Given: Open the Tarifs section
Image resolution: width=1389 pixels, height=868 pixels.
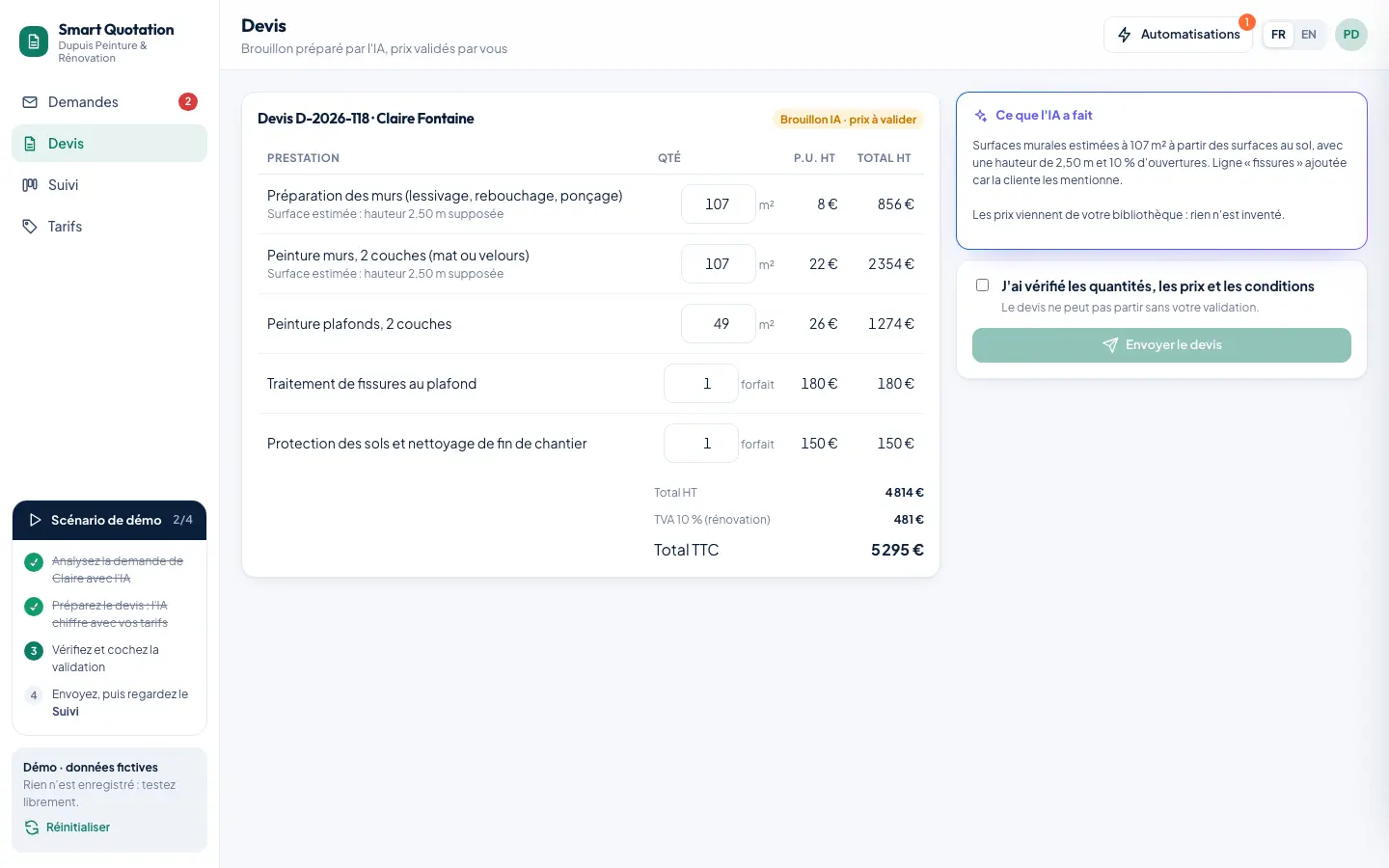Looking at the screenshot, I should [x=109, y=227].
